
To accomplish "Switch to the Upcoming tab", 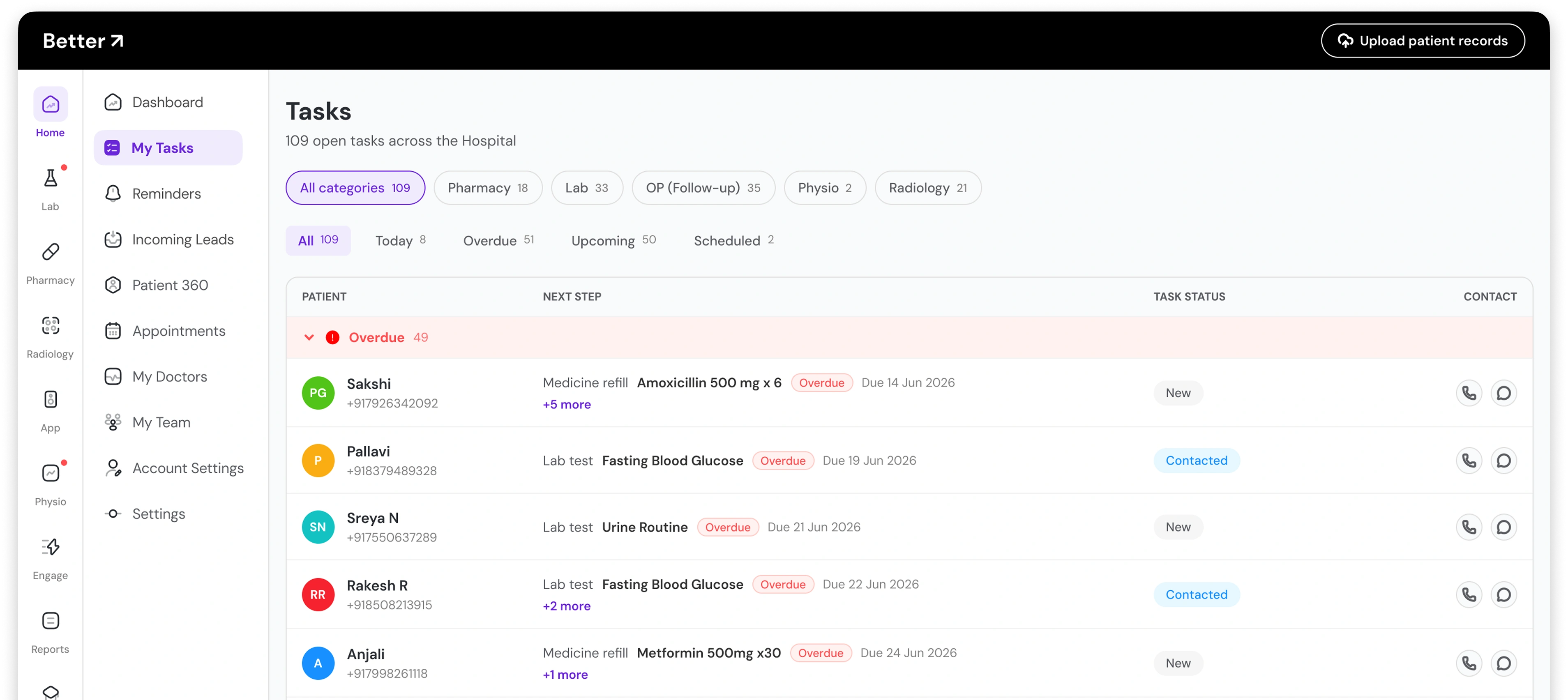I will [613, 240].
